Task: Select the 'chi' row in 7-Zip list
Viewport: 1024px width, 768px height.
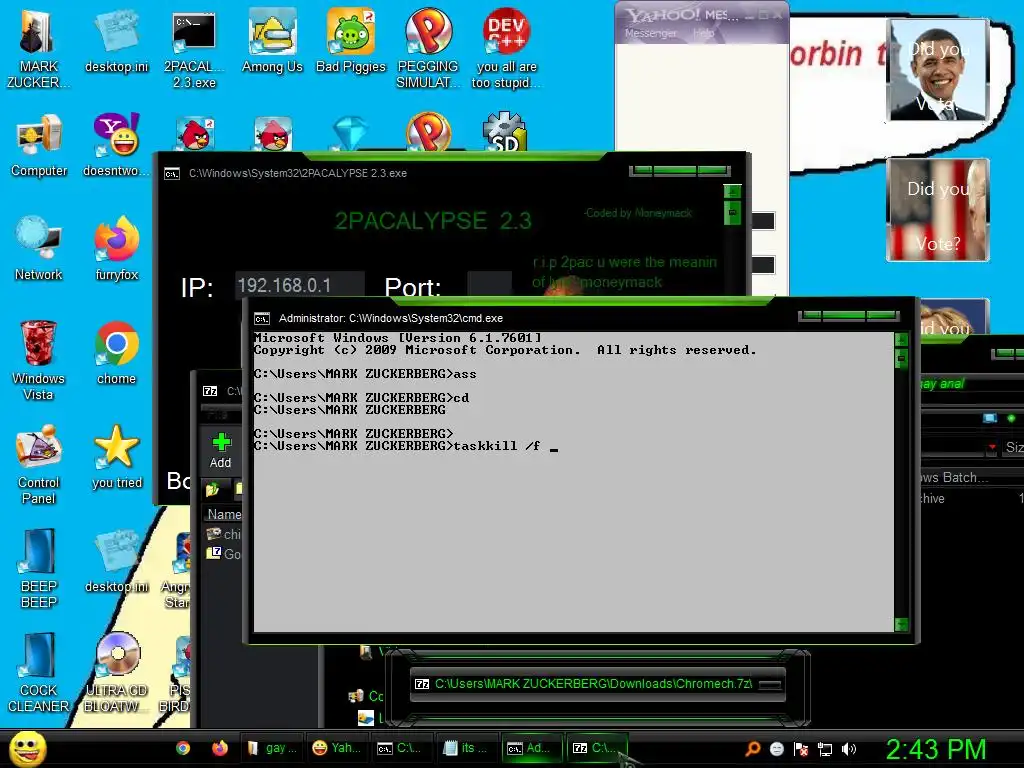Action: tap(223, 534)
